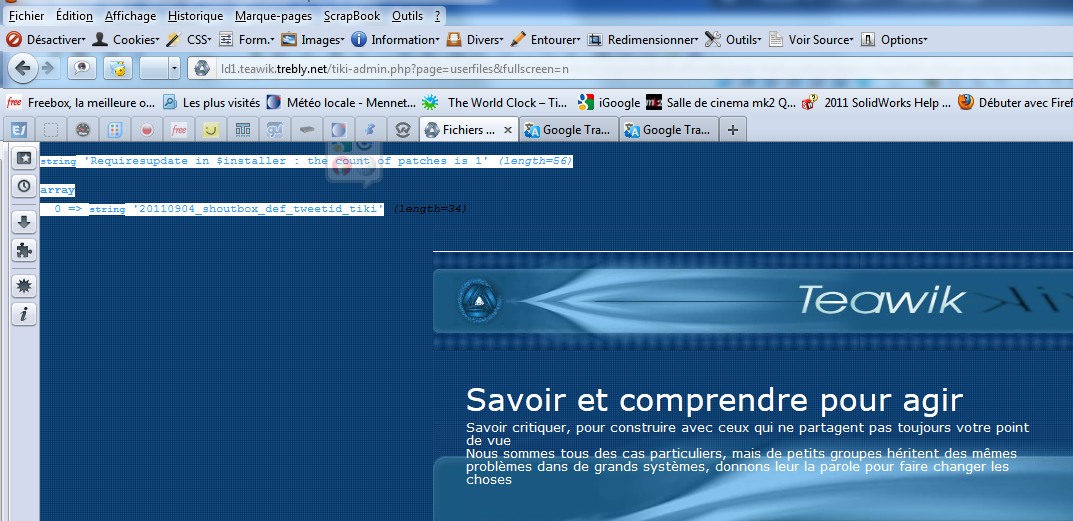Open a new tab with plus button

coord(733,130)
